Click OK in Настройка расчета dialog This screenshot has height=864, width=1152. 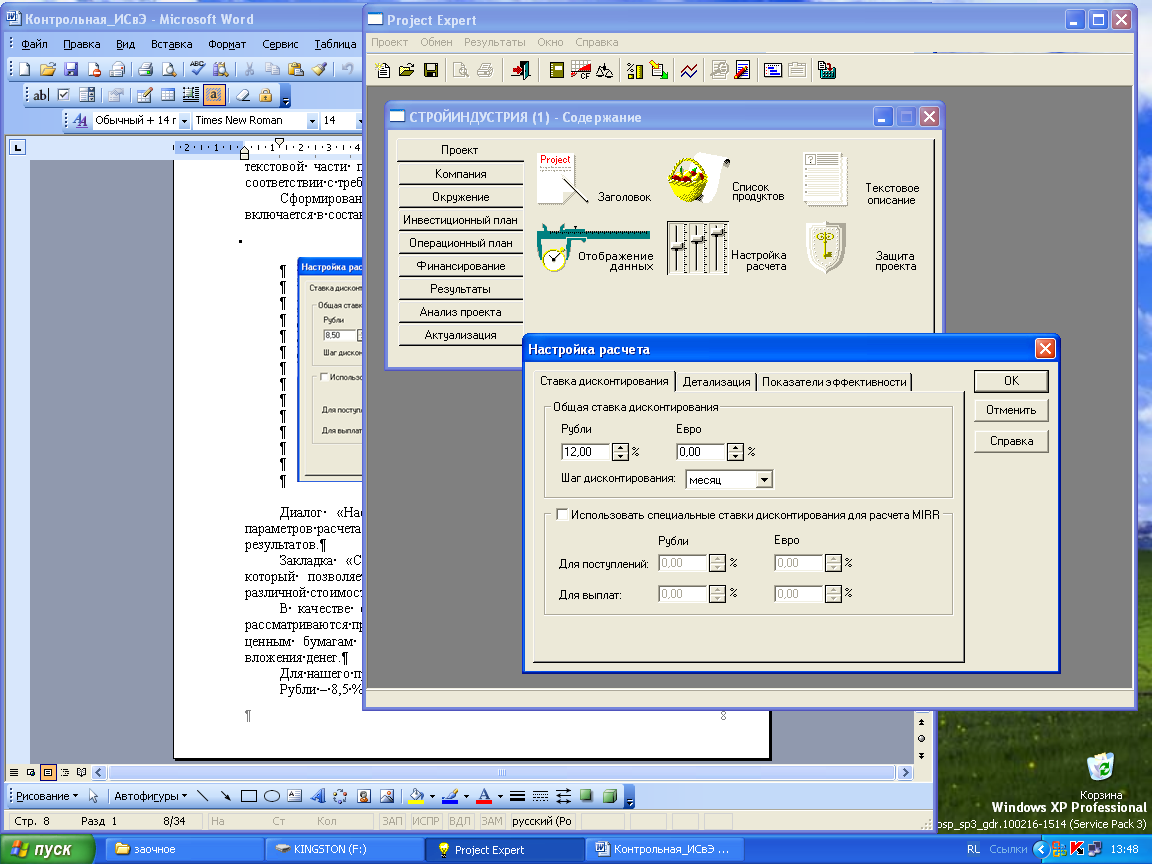(x=1011, y=381)
